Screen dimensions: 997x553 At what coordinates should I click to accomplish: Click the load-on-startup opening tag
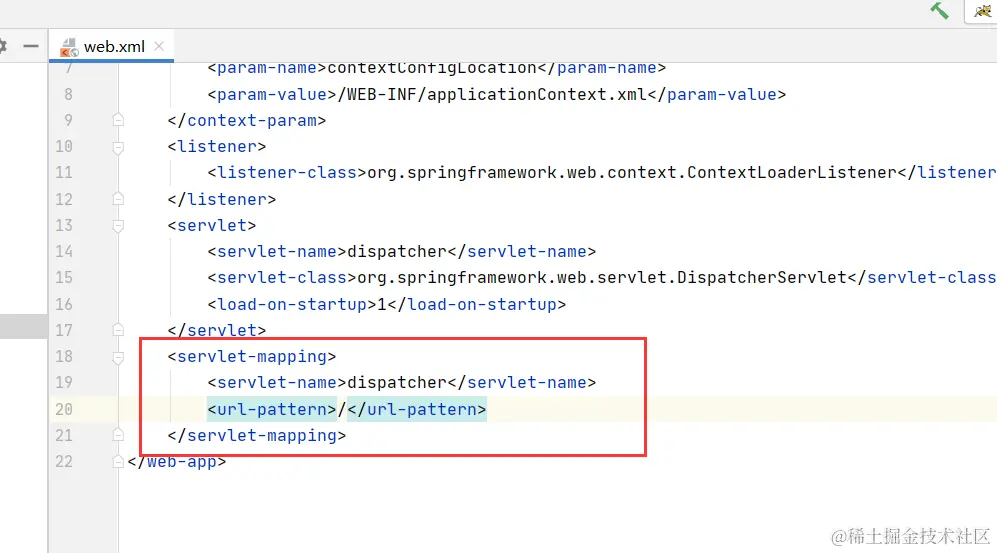(292, 304)
